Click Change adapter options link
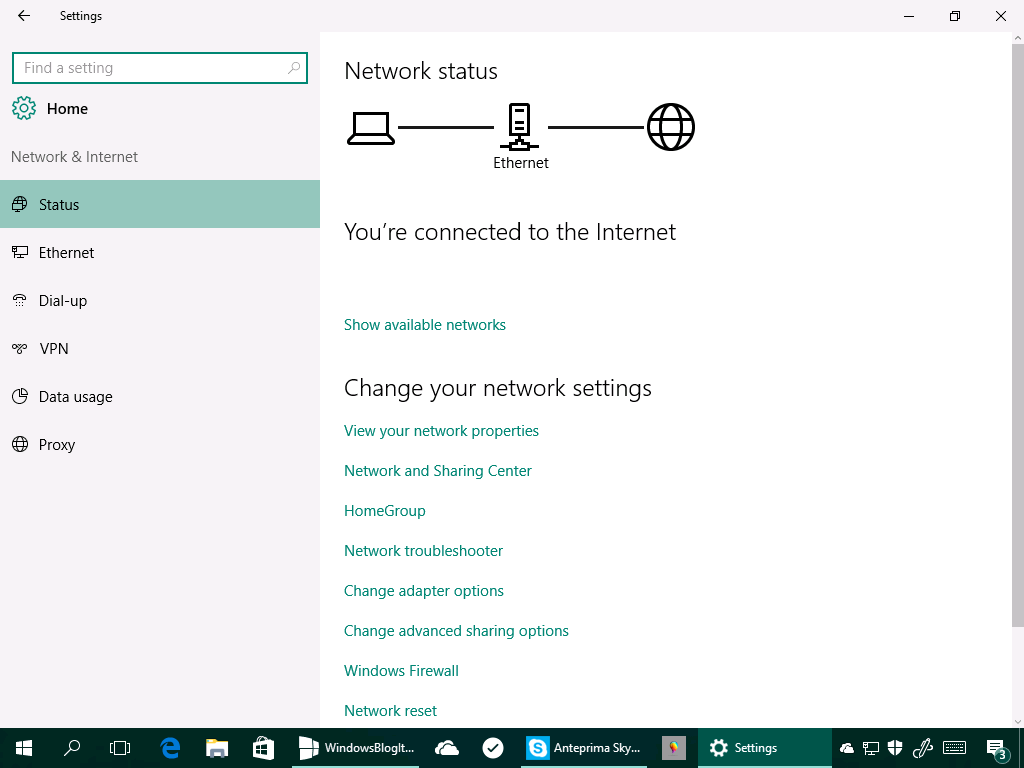1024x768 pixels. click(x=424, y=590)
